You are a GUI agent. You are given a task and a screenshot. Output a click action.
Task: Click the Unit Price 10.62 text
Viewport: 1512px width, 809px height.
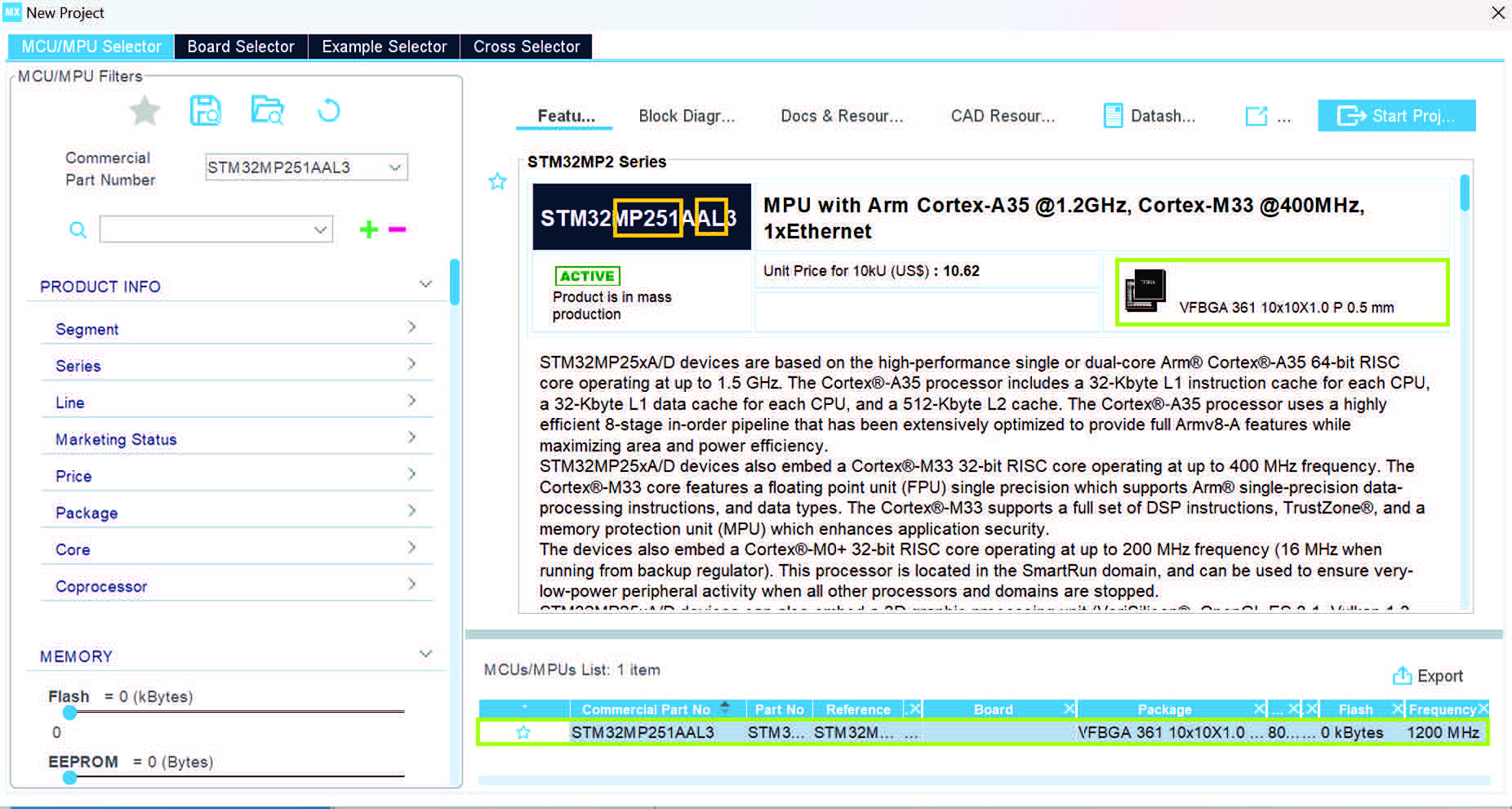tap(871, 271)
